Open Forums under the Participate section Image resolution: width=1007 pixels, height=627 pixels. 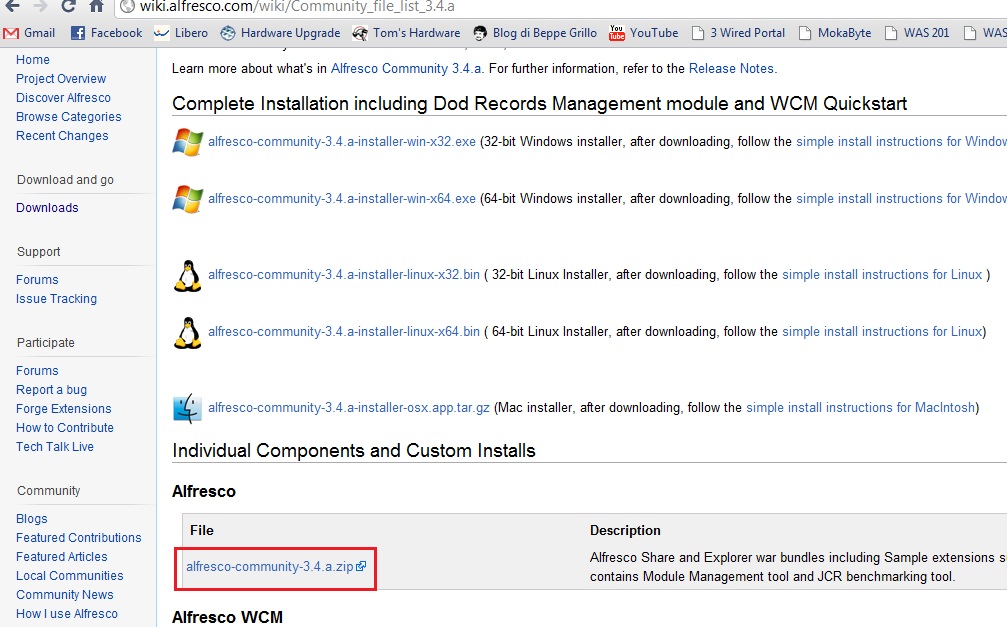pos(37,371)
